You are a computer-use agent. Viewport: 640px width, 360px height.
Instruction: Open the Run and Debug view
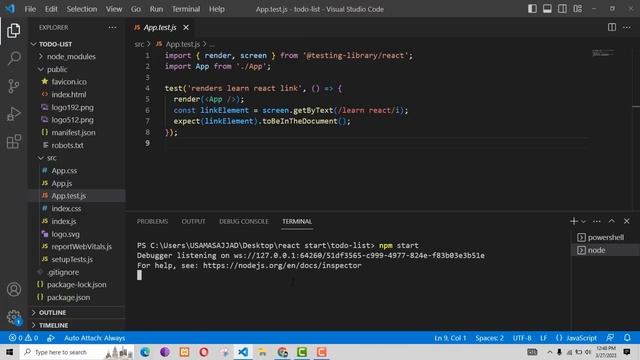13,114
